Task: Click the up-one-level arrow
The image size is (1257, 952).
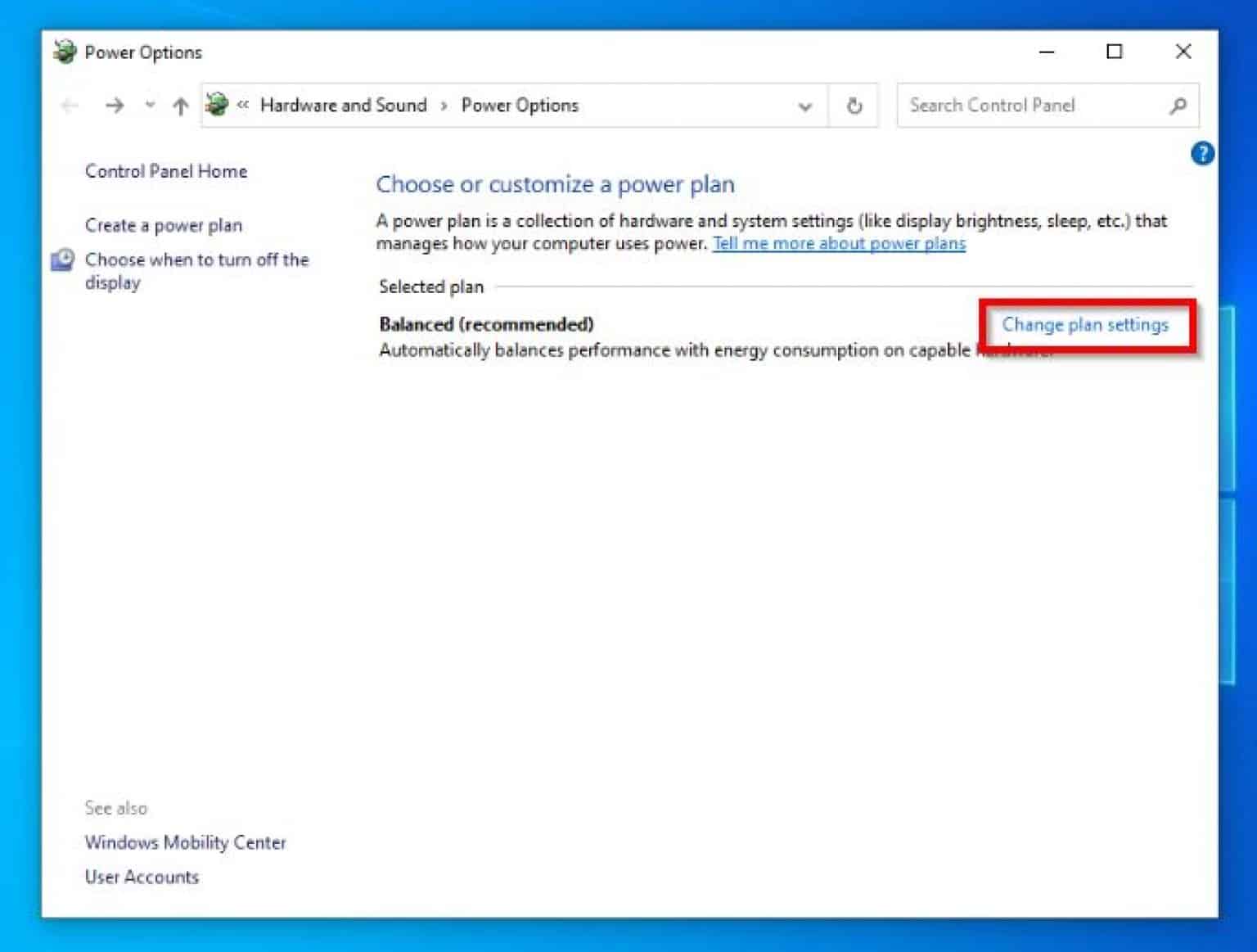Action: 179,106
